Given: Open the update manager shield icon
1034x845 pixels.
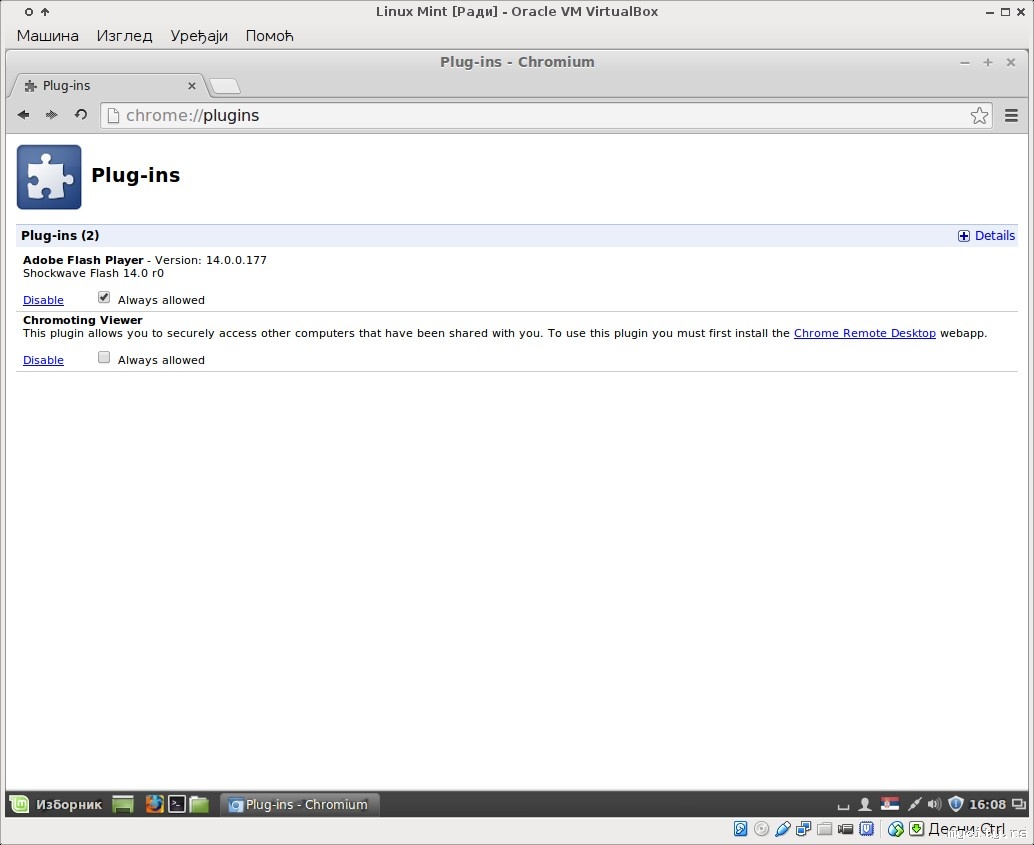Looking at the screenshot, I should (956, 803).
